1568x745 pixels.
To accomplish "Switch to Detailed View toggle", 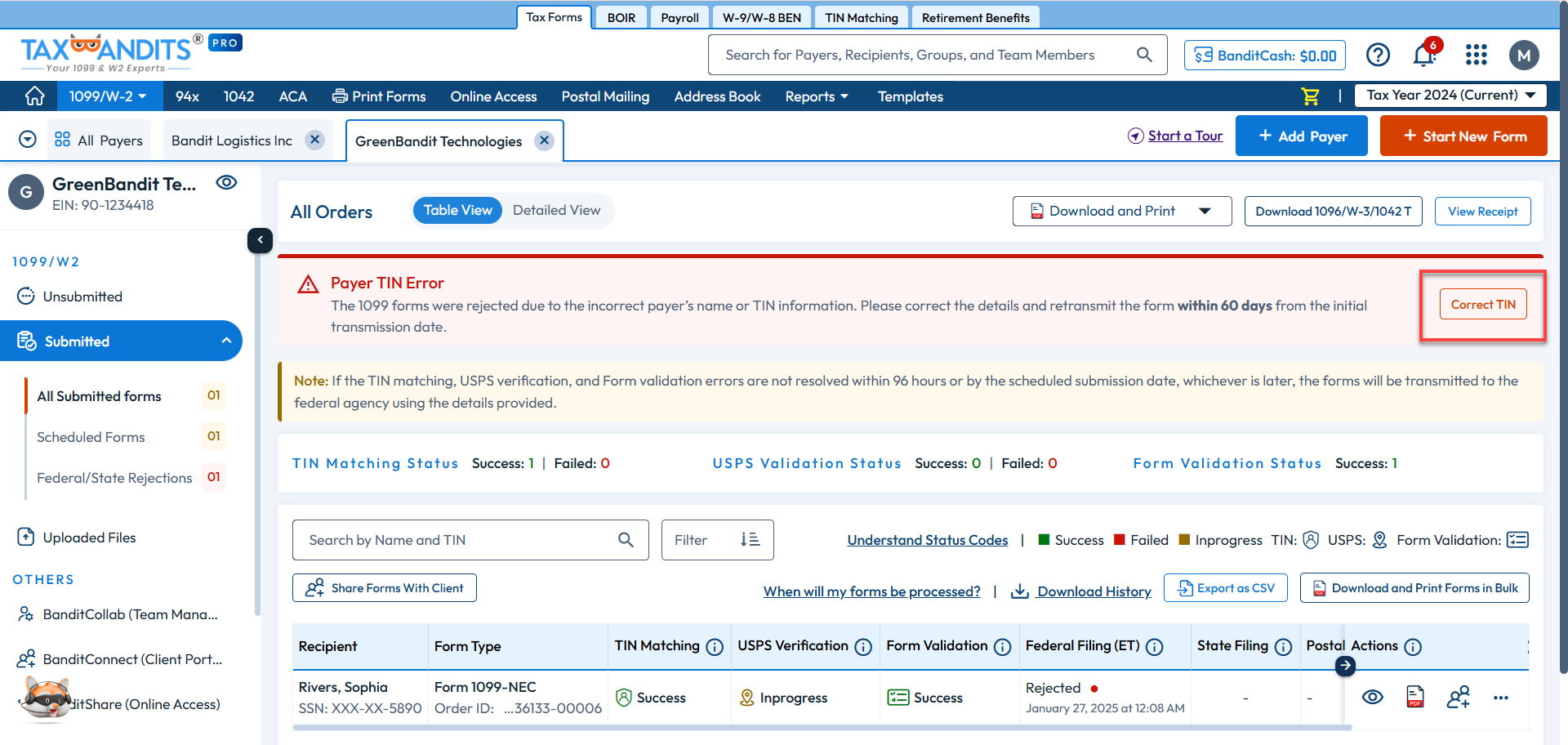I will 556,211.
